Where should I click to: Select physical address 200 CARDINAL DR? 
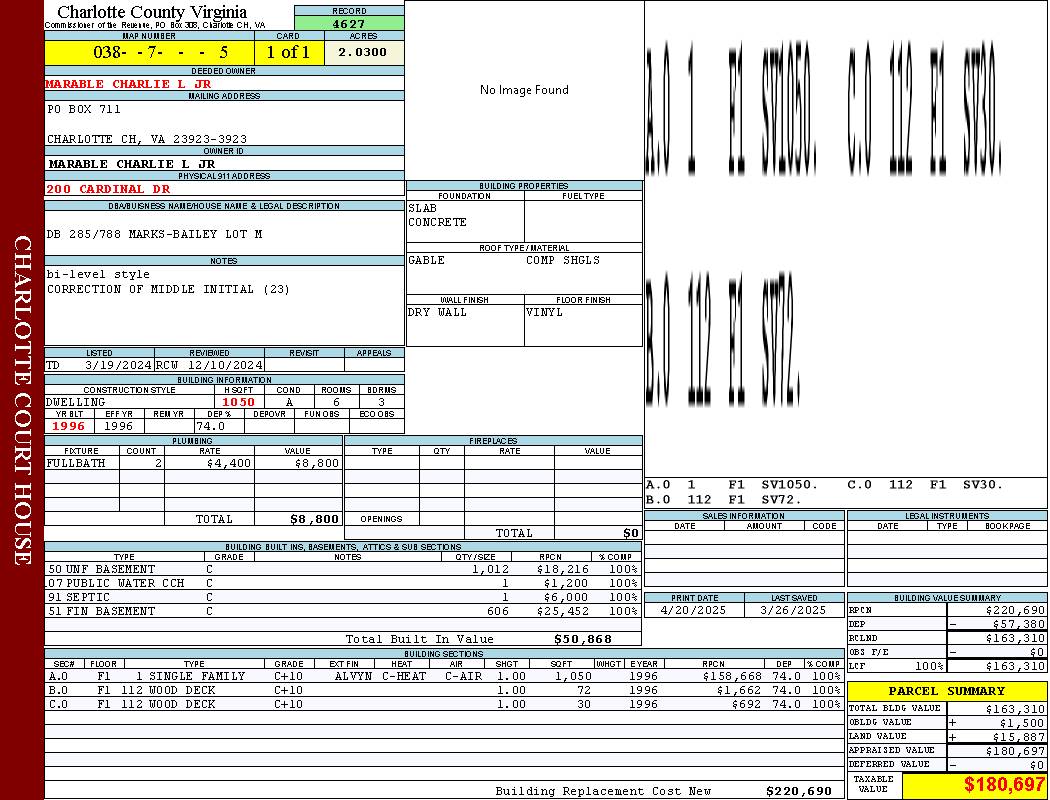click(x=108, y=189)
